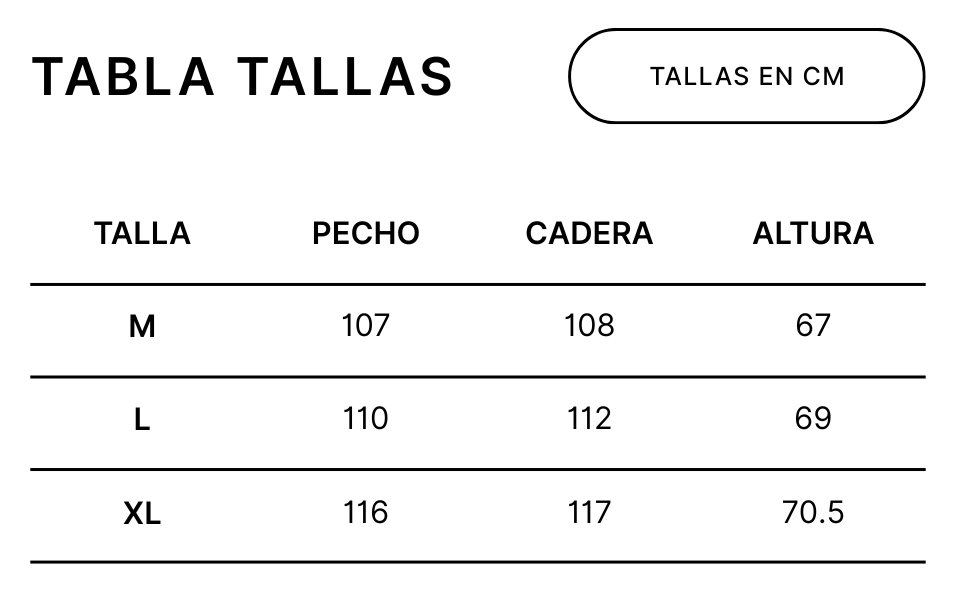Click the altura value 69

pos(812,419)
